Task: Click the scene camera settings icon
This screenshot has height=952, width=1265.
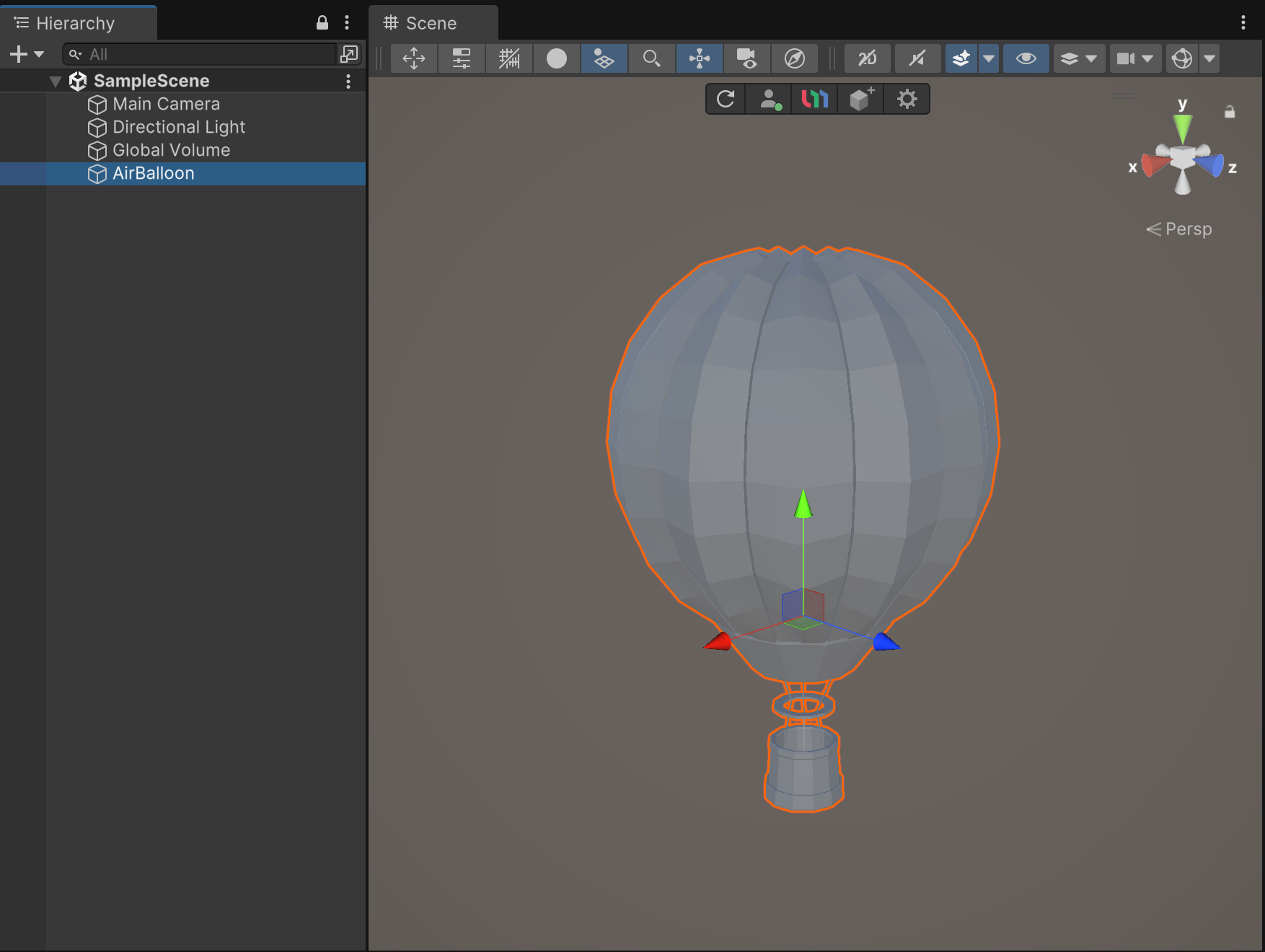Action: 1125,58
